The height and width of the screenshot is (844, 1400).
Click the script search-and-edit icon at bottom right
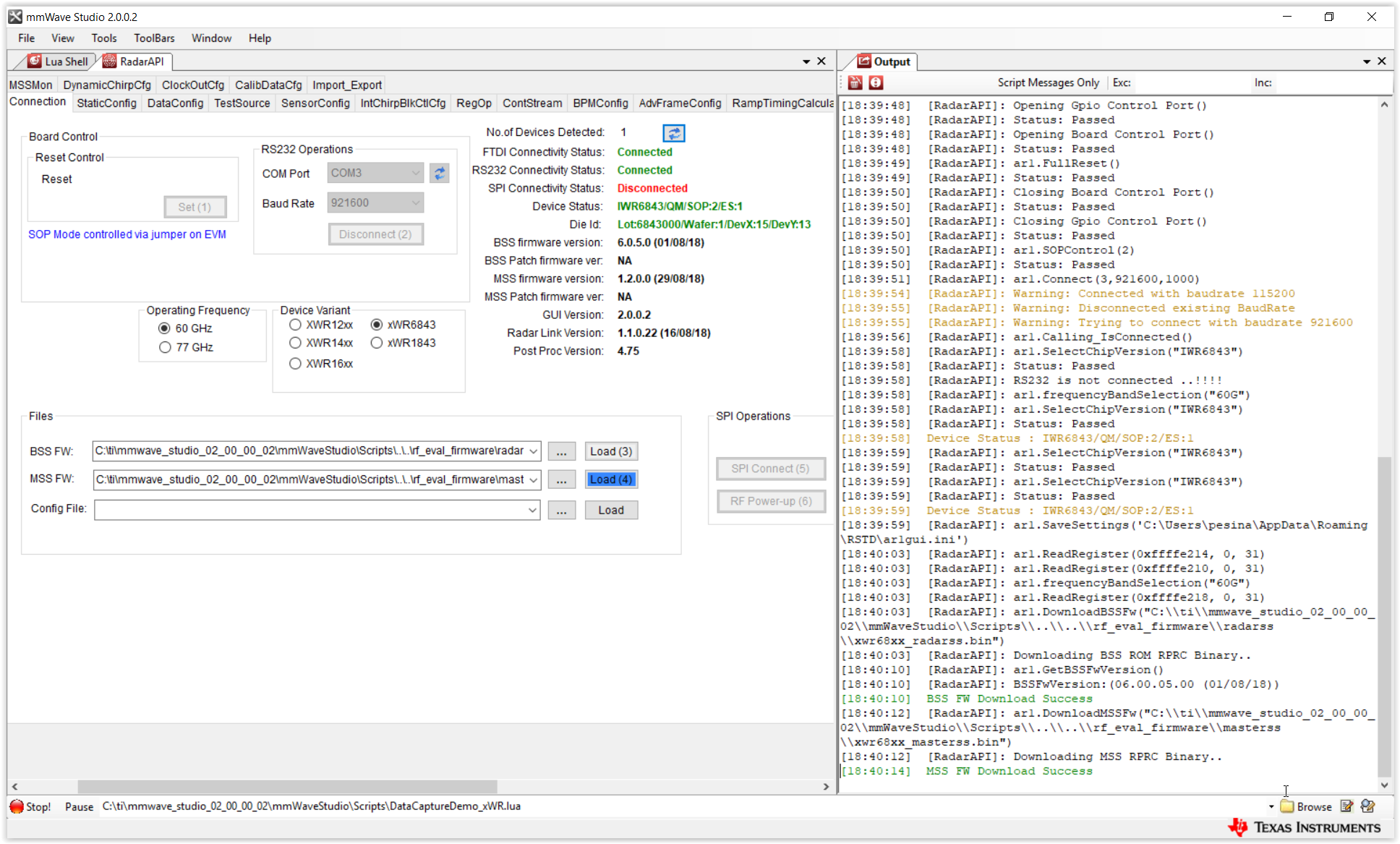coord(1367,806)
